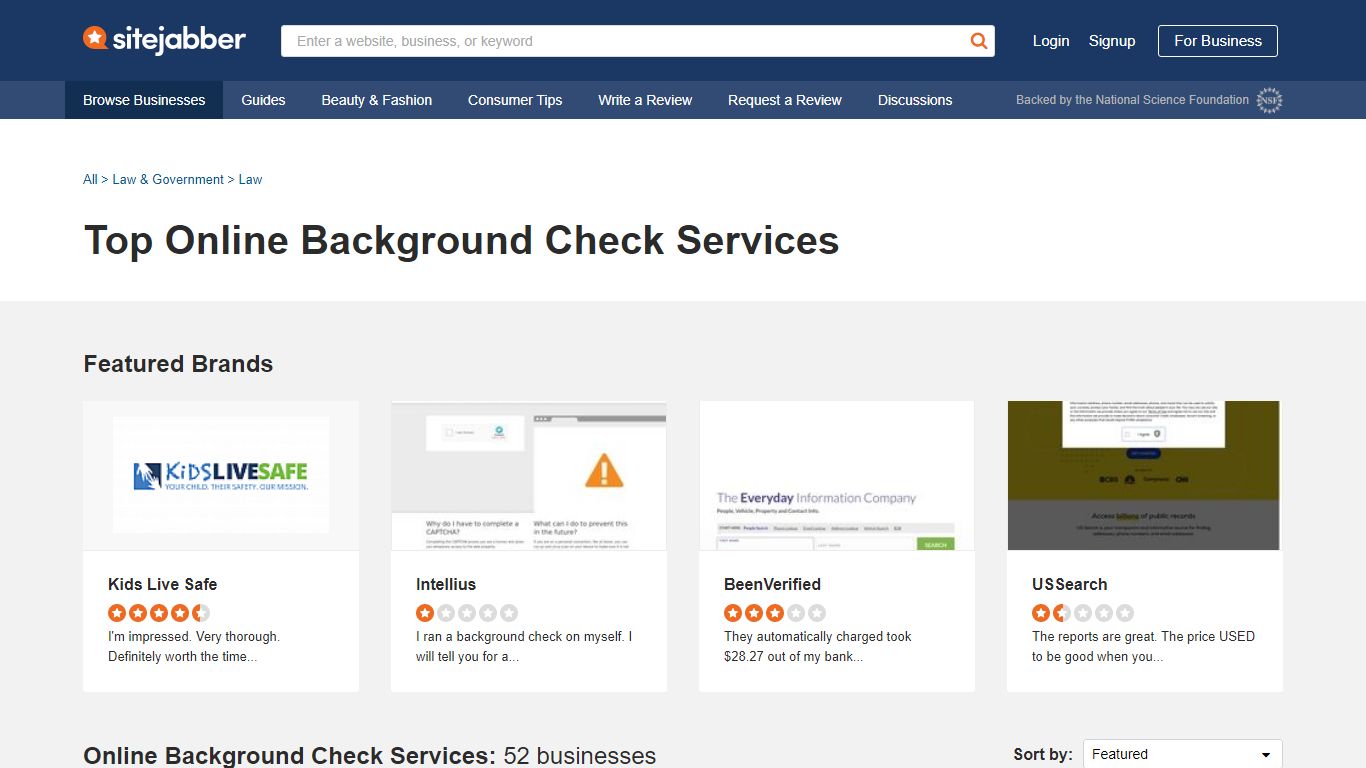1366x768 pixels.
Task: Open the Login link
Action: [x=1051, y=41]
